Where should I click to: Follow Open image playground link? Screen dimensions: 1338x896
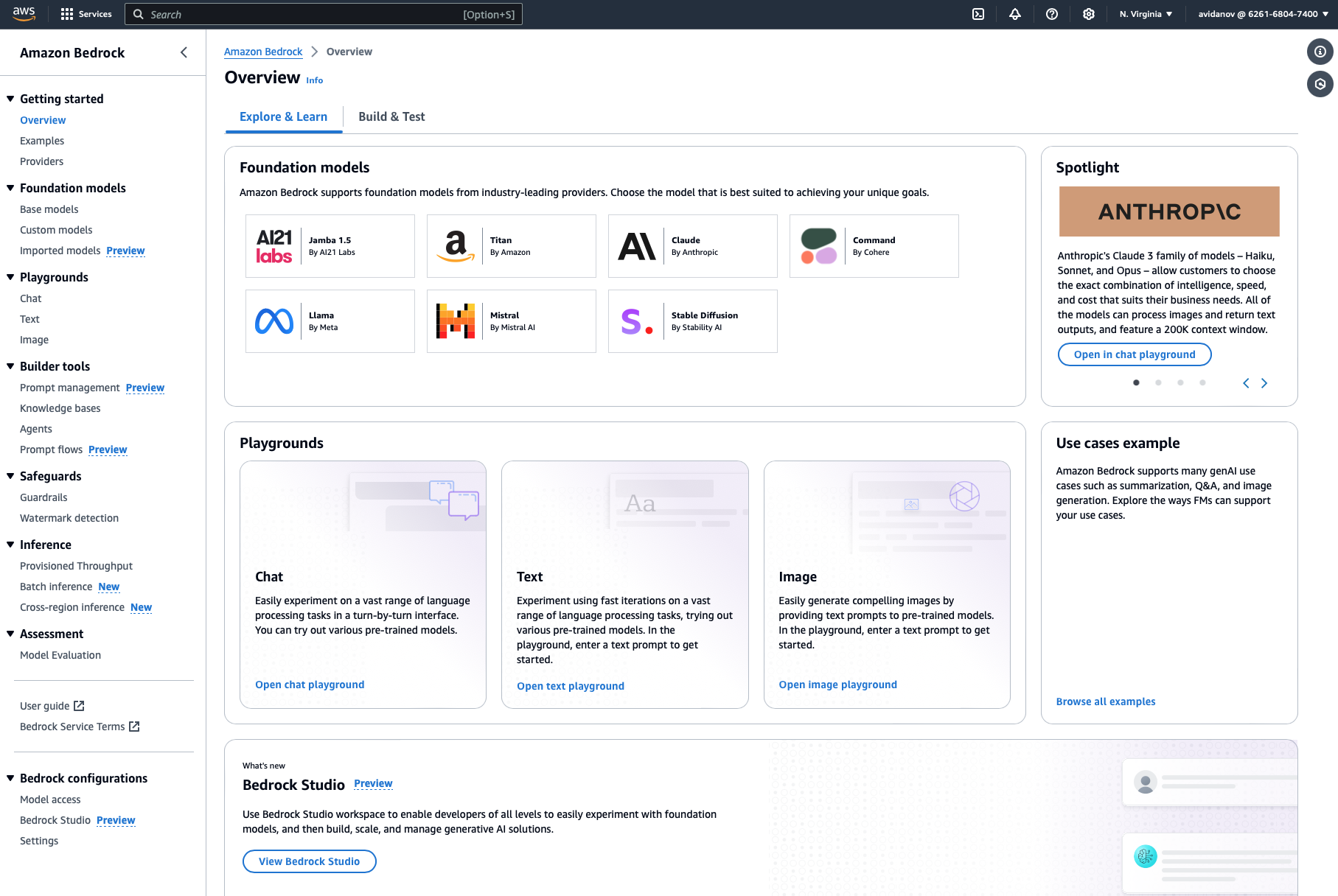(838, 685)
